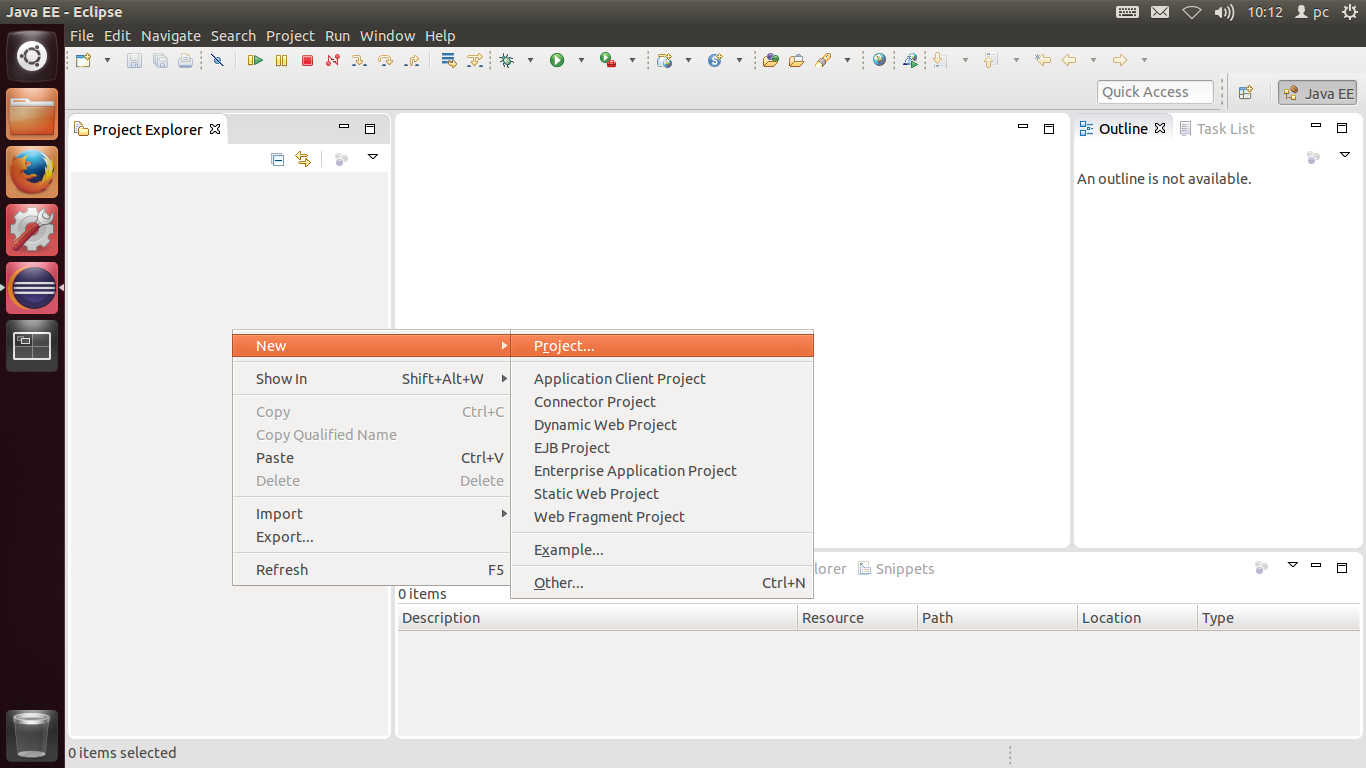Click the green Run button icon
The height and width of the screenshot is (768, 1366).
point(557,60)
